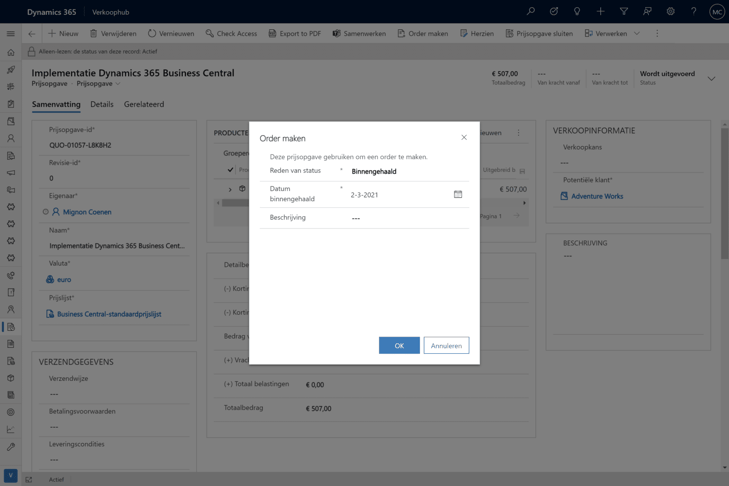Toggle the product grid select-all checkmark

[230, 170]
